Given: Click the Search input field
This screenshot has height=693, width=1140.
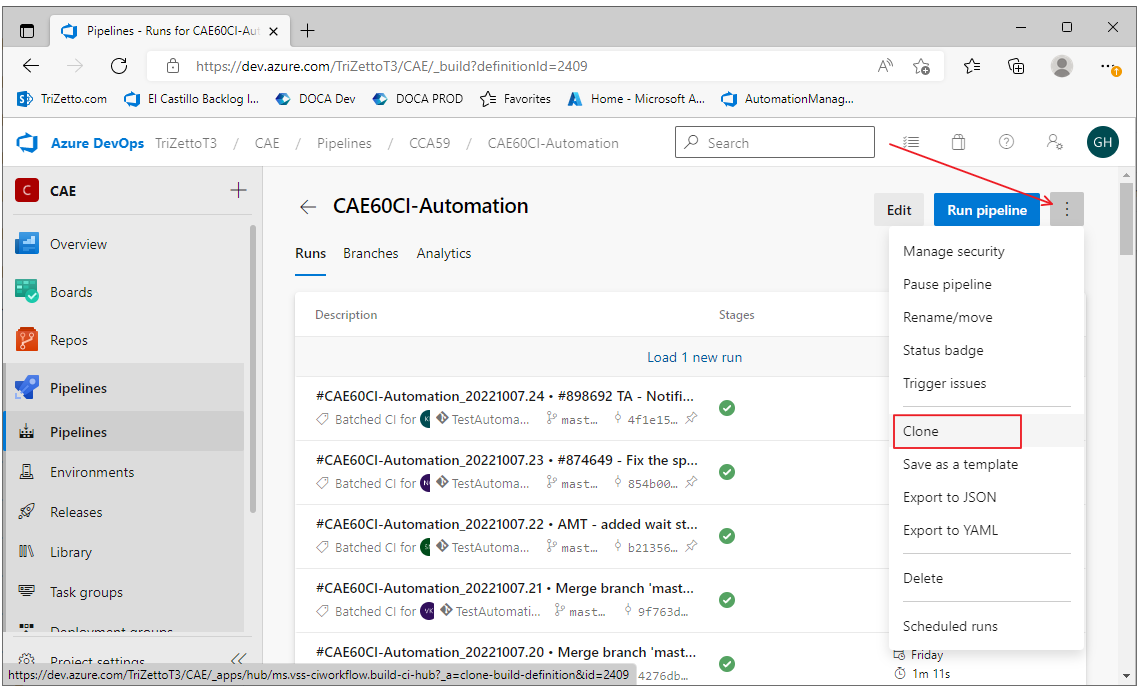Looking at the screenshot, I should point(774,143).
